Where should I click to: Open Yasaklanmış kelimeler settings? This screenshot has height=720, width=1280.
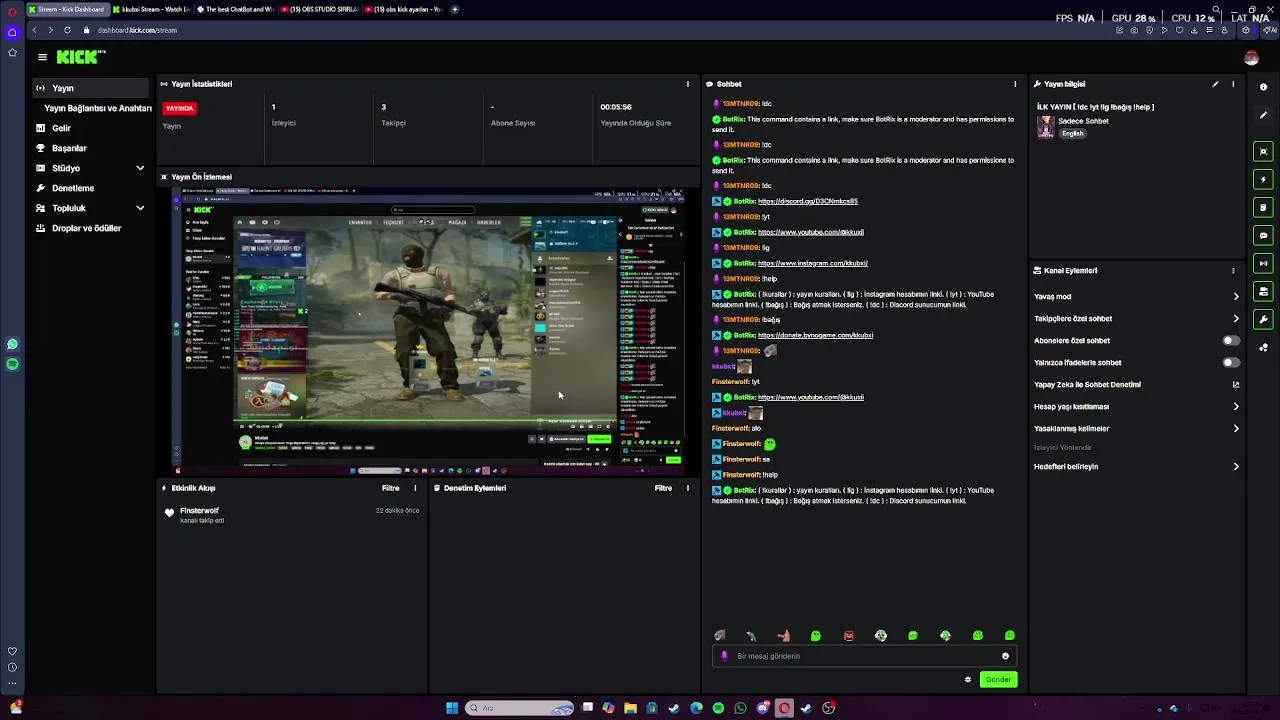[x=1136, y=429]
